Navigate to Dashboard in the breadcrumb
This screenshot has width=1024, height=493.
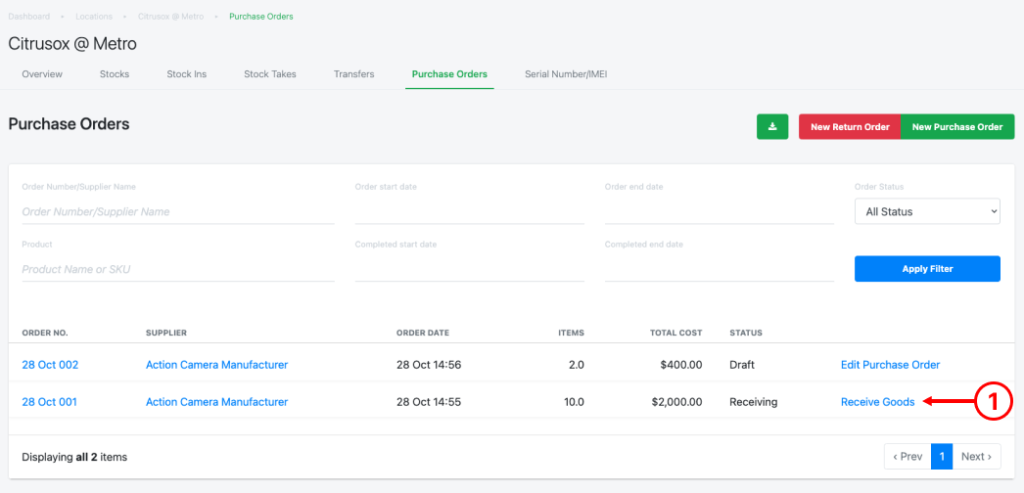point(29,16)
